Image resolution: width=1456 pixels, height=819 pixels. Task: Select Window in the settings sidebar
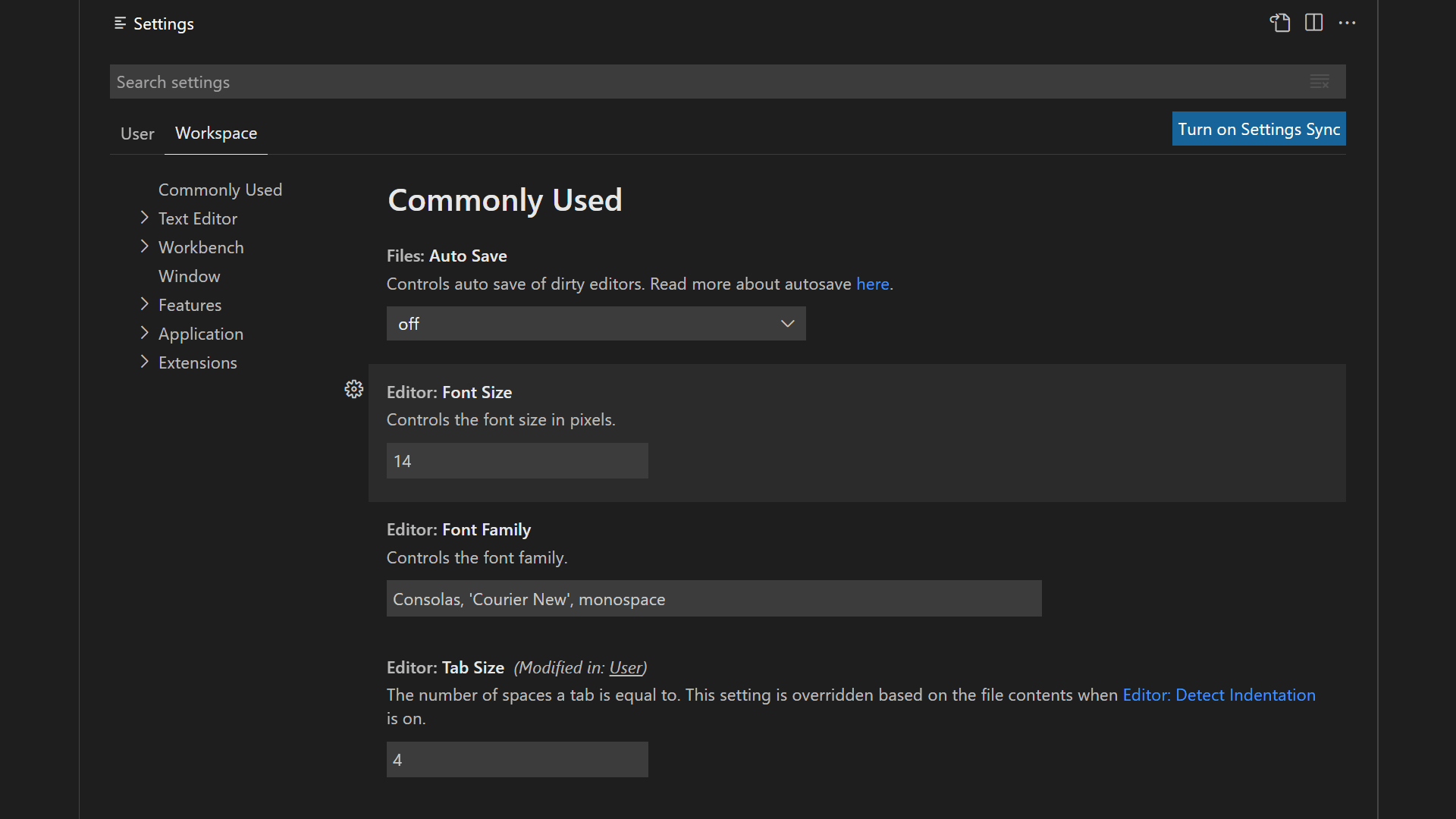click(x=189, y=275)
